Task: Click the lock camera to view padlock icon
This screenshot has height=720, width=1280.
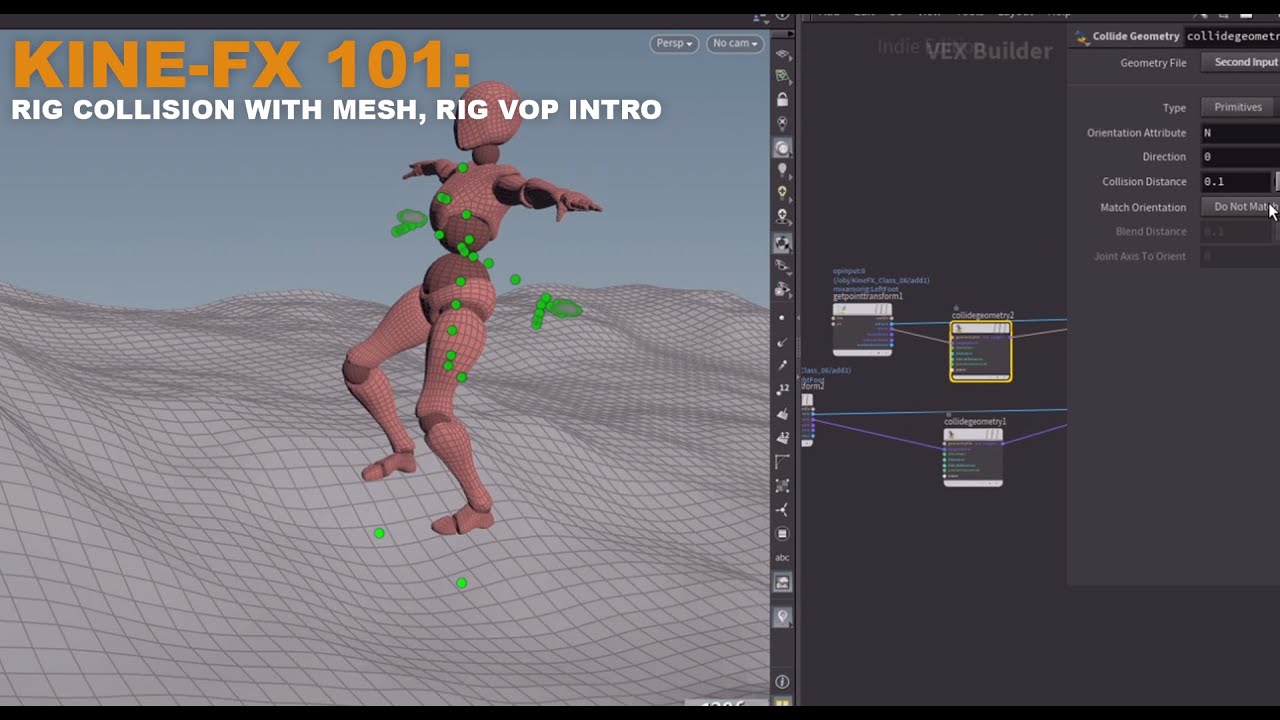Action: 783,100
